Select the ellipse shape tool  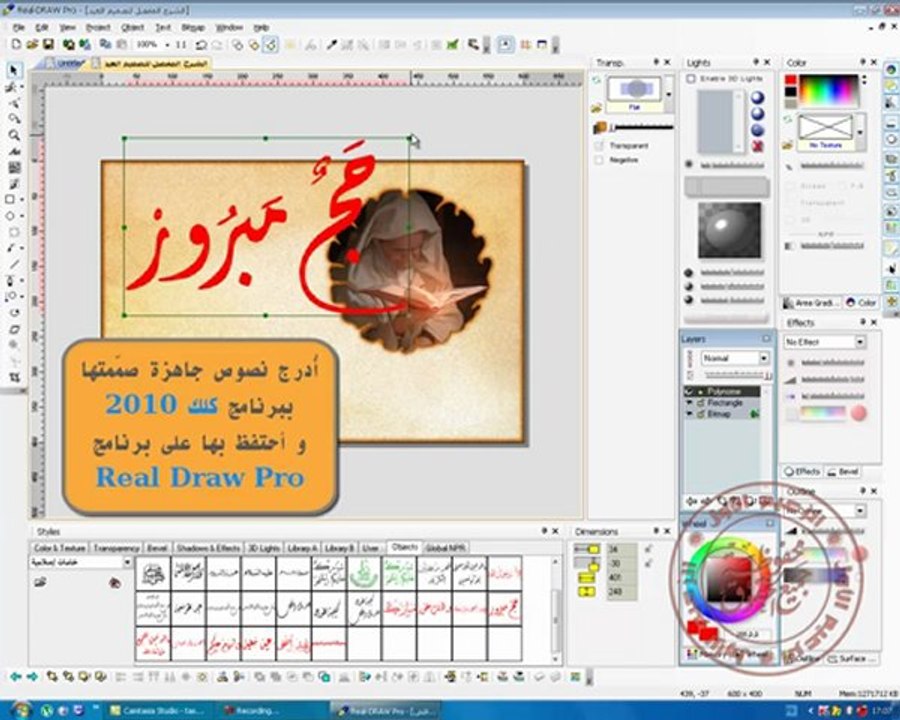coord(10,216)
